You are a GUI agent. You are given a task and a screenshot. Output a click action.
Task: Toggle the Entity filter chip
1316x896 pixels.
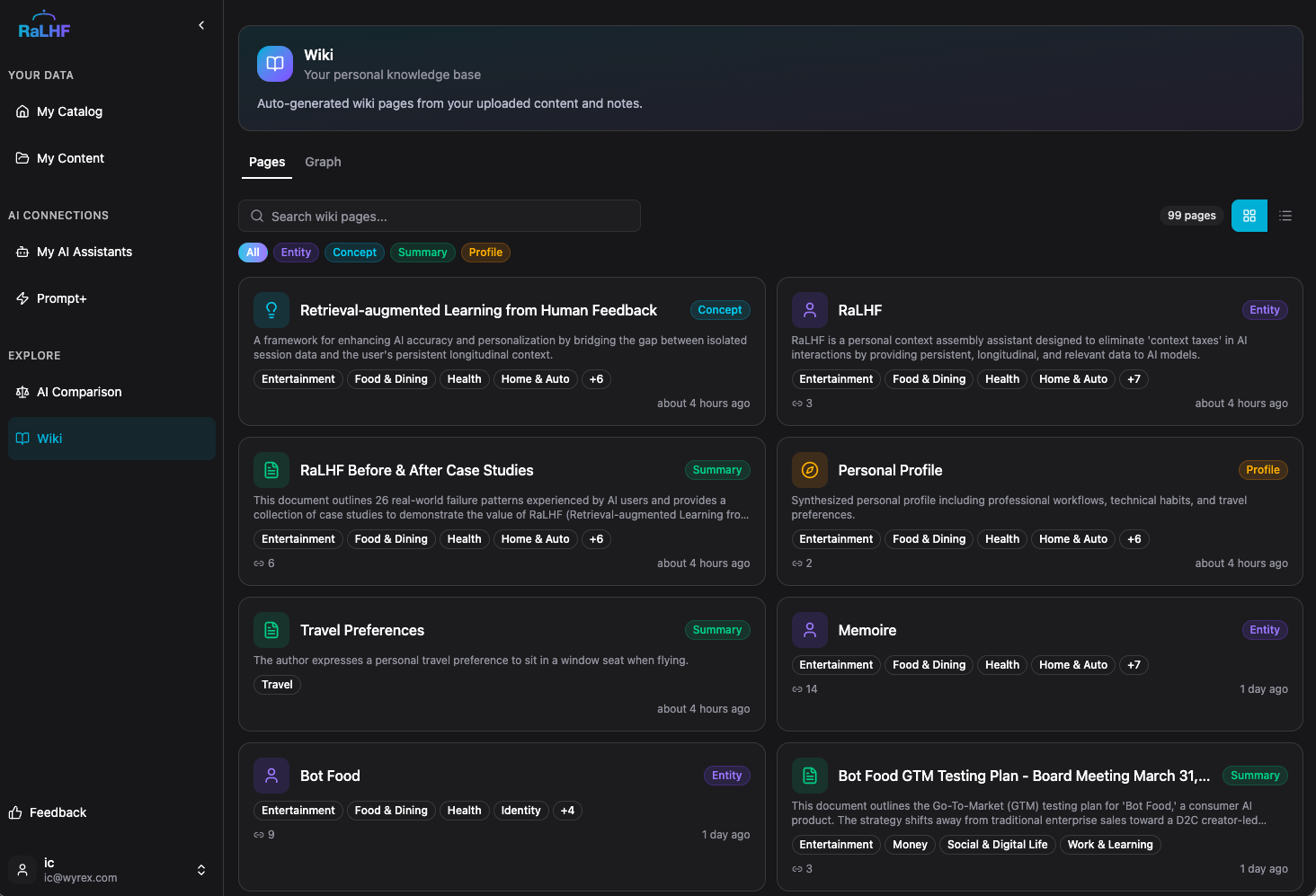[295, 252]
